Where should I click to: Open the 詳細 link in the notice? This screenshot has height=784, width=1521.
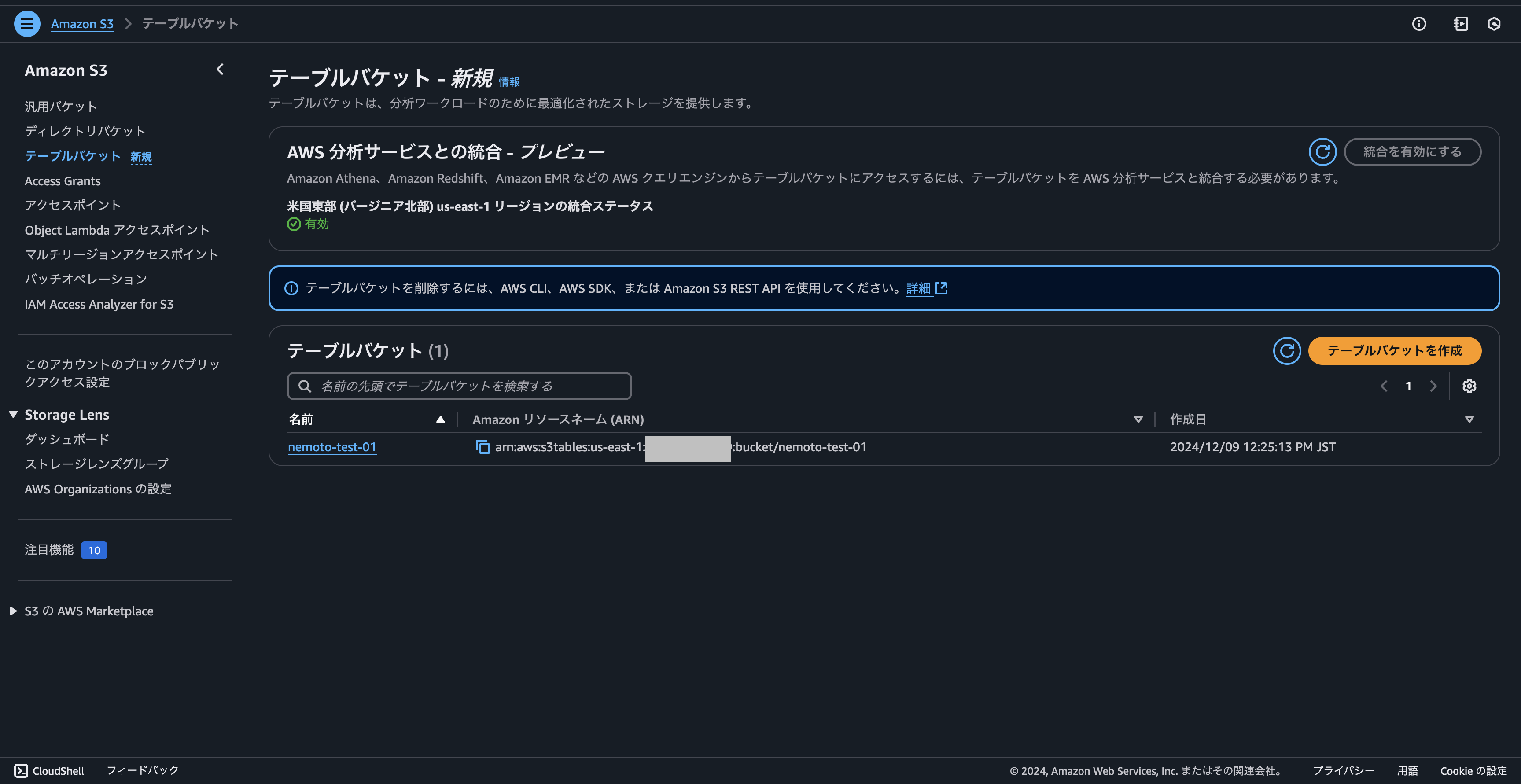point(918,288)
